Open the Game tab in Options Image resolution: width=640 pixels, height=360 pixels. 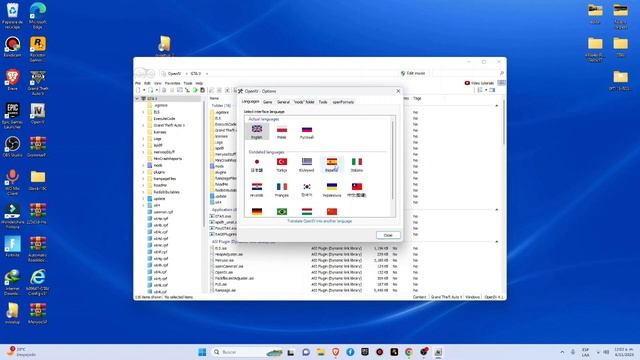[x=267, y=102]
